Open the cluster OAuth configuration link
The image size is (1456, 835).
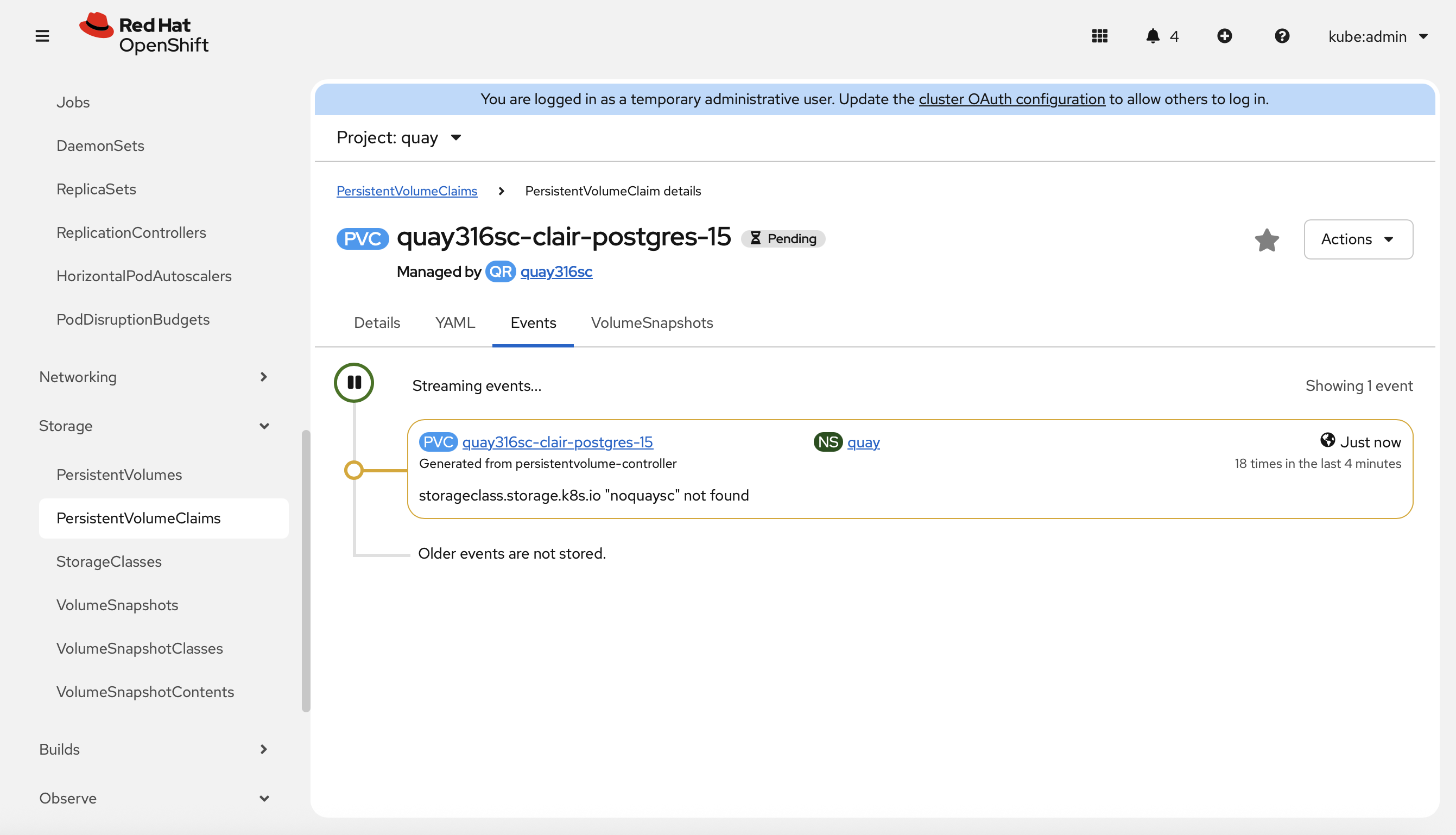point(1011,99)
